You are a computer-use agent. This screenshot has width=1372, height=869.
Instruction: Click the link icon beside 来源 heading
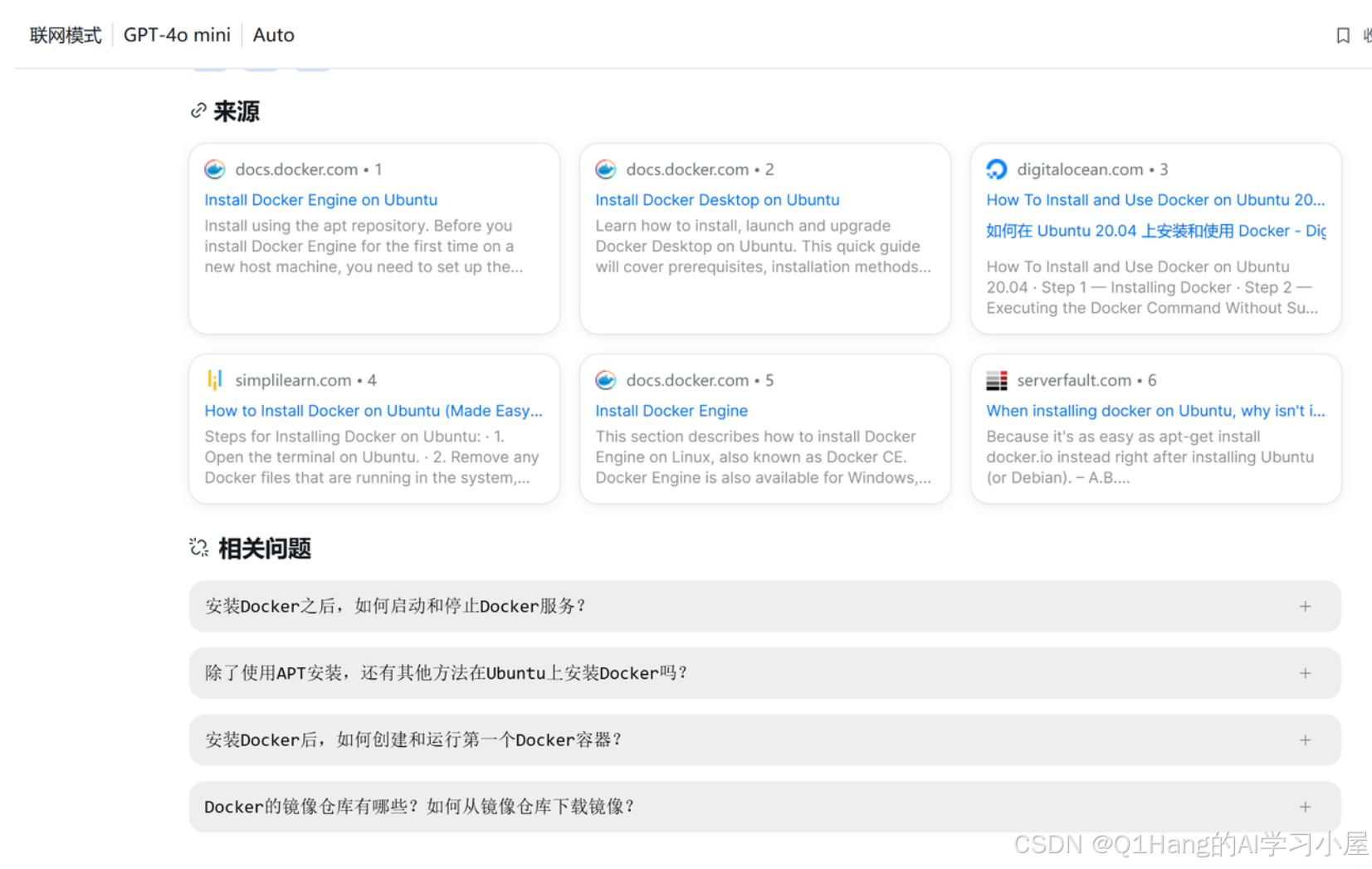198,110
